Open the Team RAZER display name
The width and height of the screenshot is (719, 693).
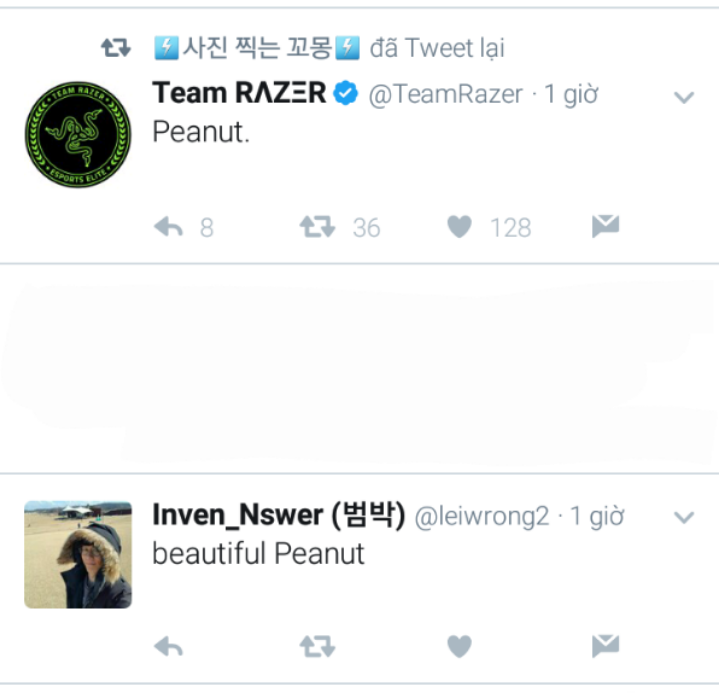tap(239, 94)
